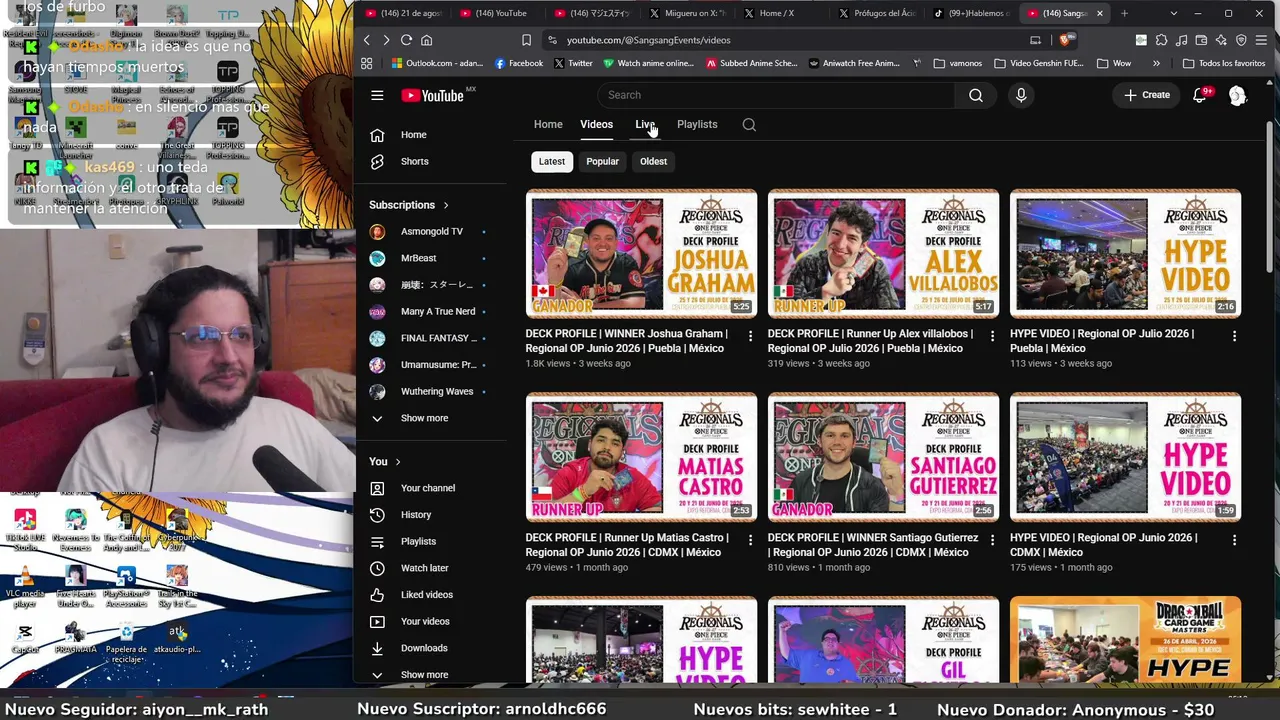
Task: Open the Brave Shields icon in address bar
Action: (x=1066, y=40)
